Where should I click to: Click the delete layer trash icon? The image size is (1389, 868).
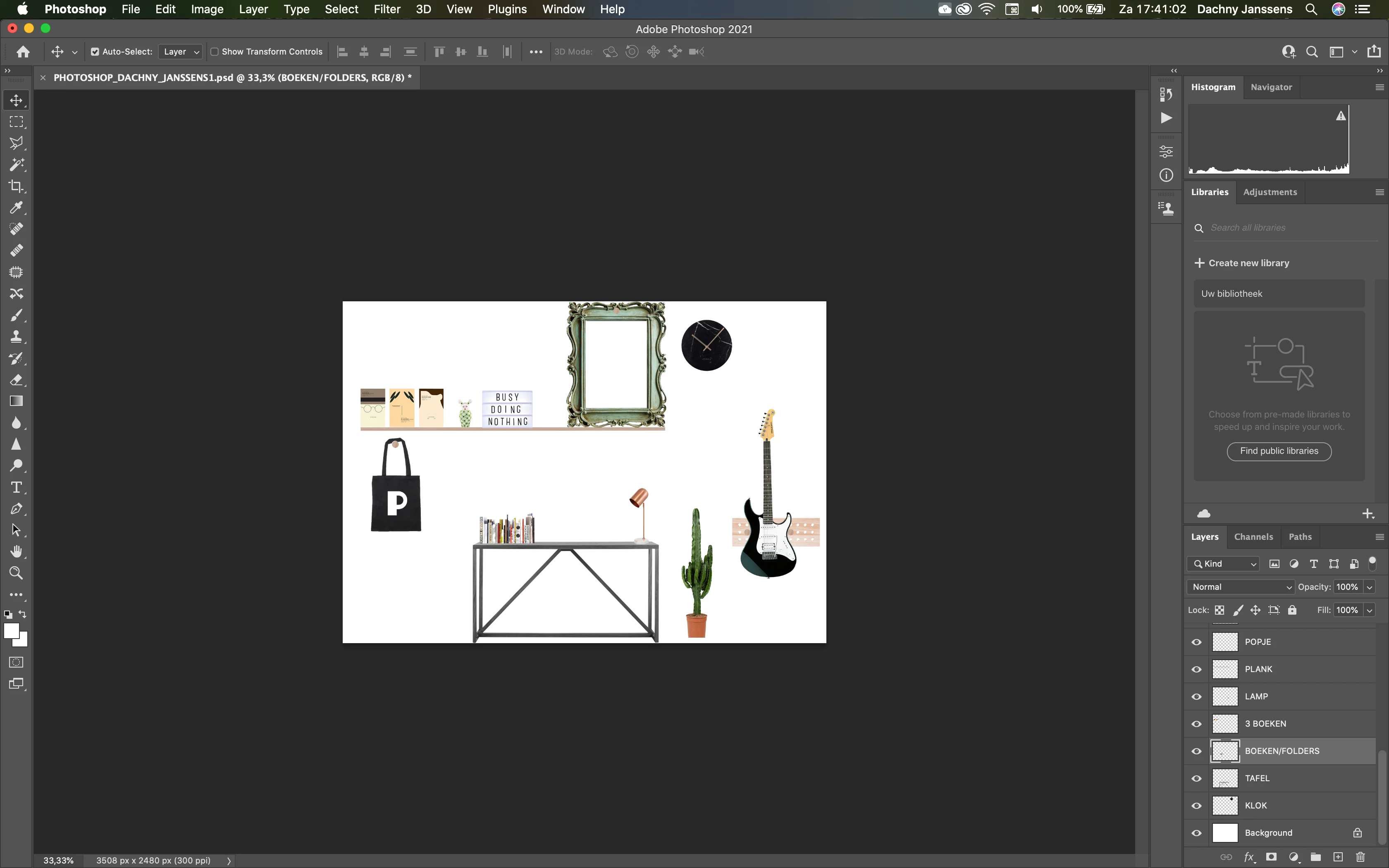1360,856
